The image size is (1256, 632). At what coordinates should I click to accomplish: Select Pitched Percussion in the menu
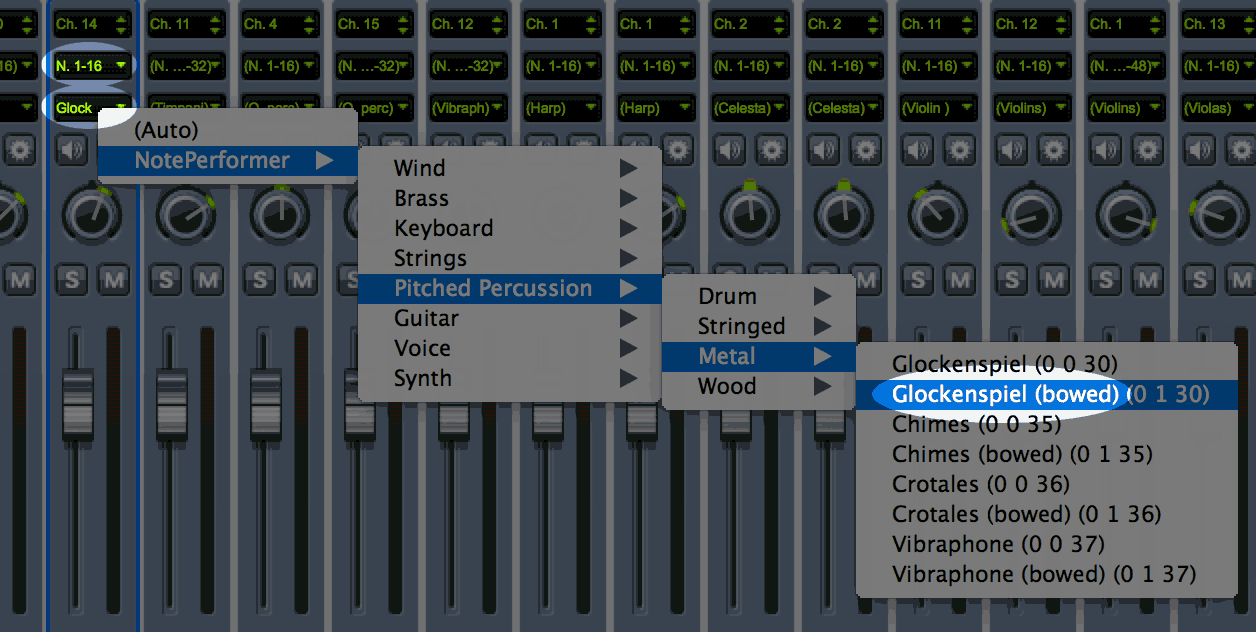(510, 288)
